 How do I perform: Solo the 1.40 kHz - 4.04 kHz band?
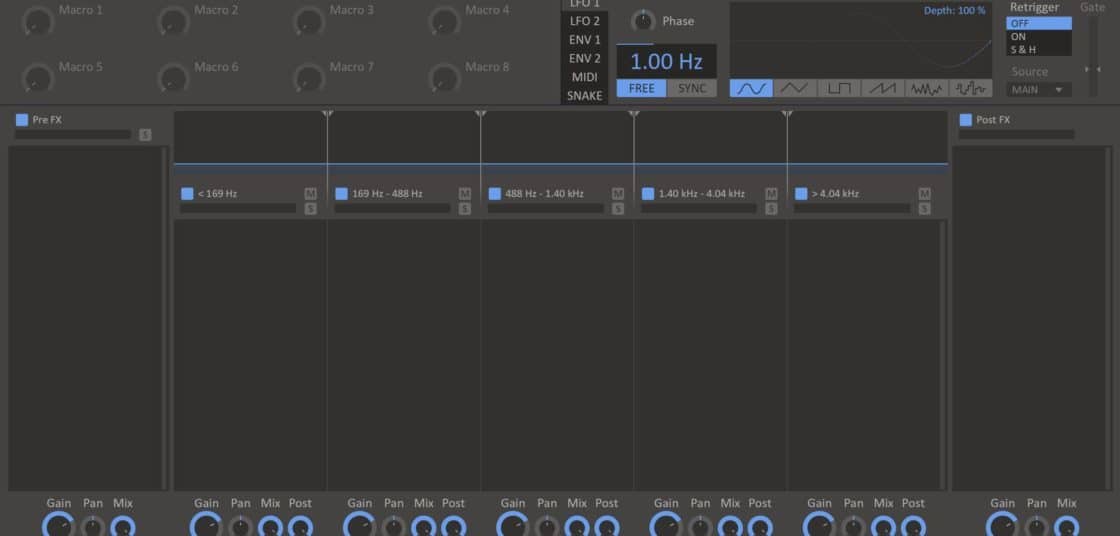click(x=771, y=209)
